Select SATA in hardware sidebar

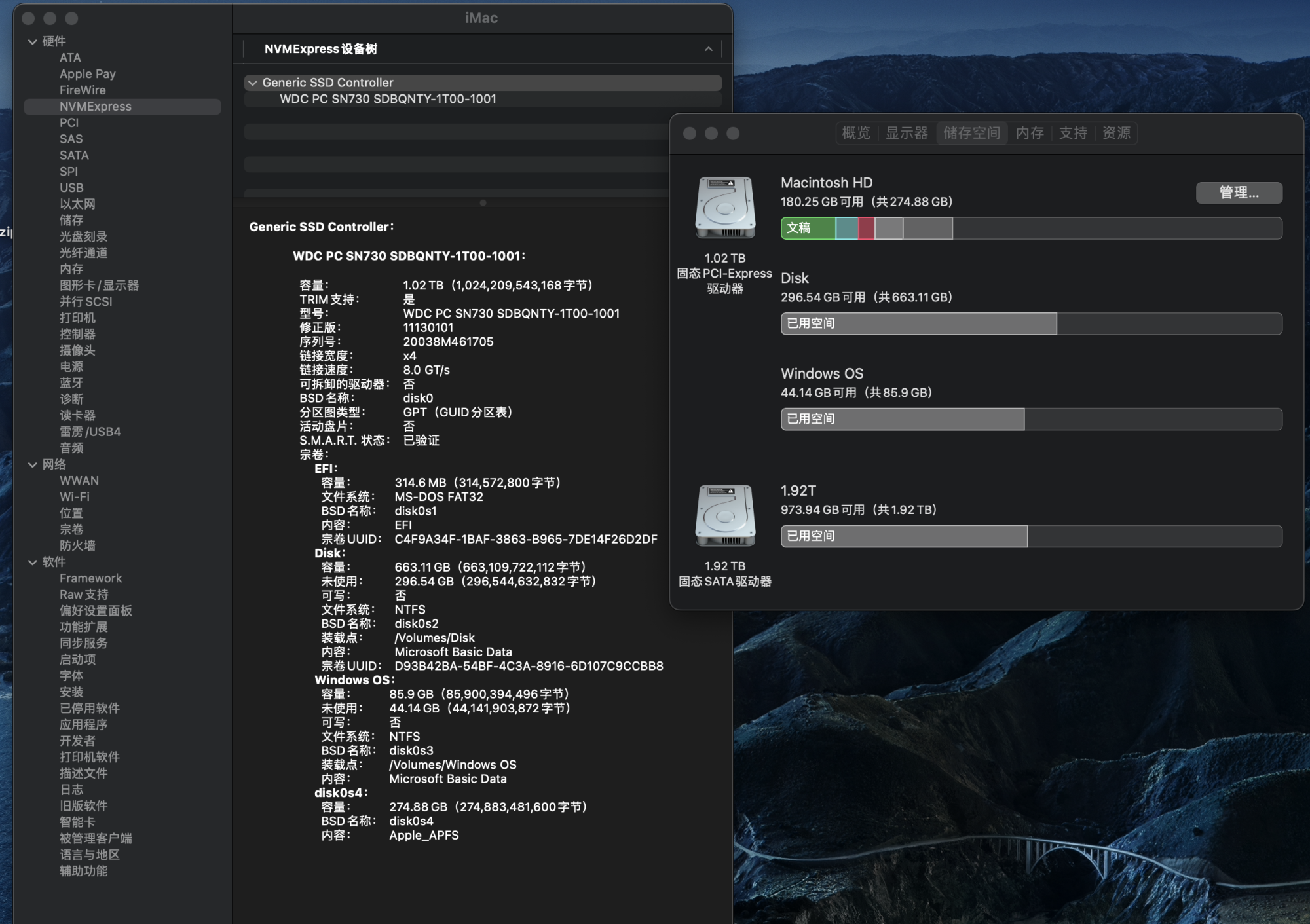click(74, 155)
